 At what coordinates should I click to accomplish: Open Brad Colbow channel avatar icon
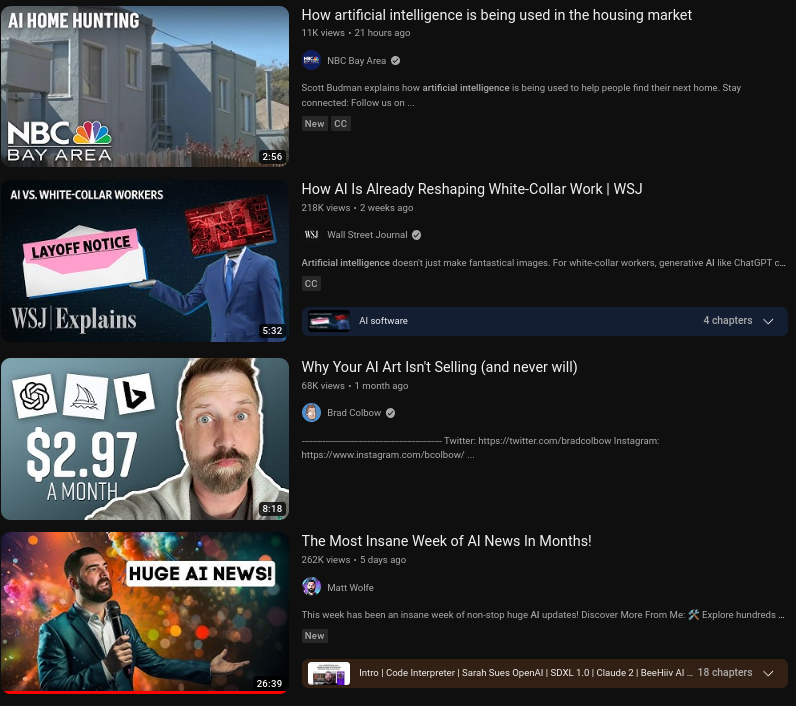pos(311,413)
